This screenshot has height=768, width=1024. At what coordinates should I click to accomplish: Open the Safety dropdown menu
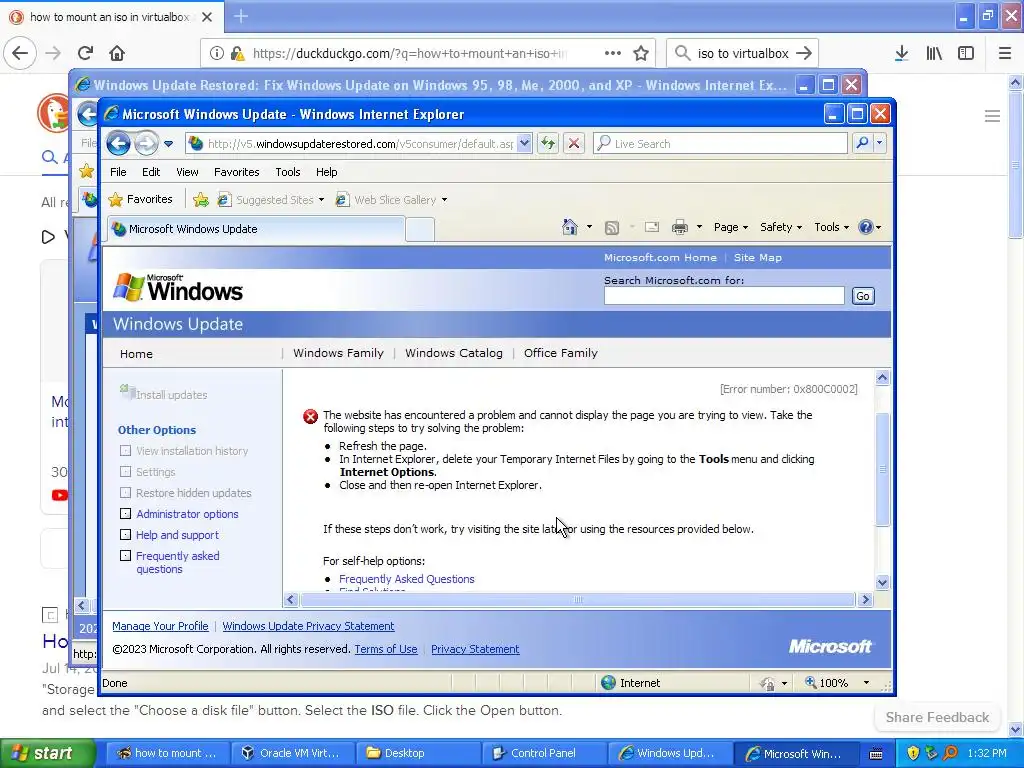click(780, 227)
